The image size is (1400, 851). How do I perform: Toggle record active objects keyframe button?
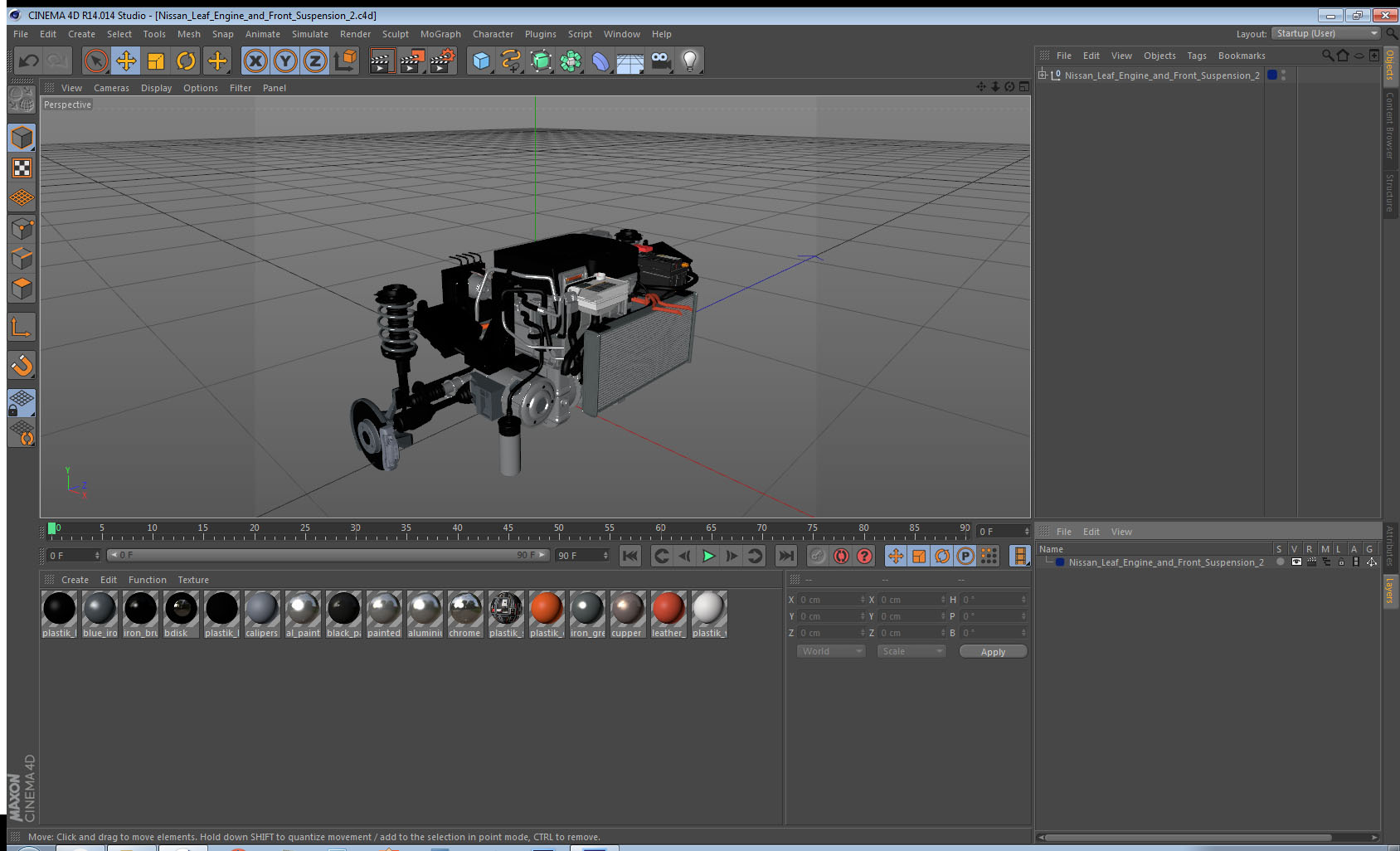[817, 556]
